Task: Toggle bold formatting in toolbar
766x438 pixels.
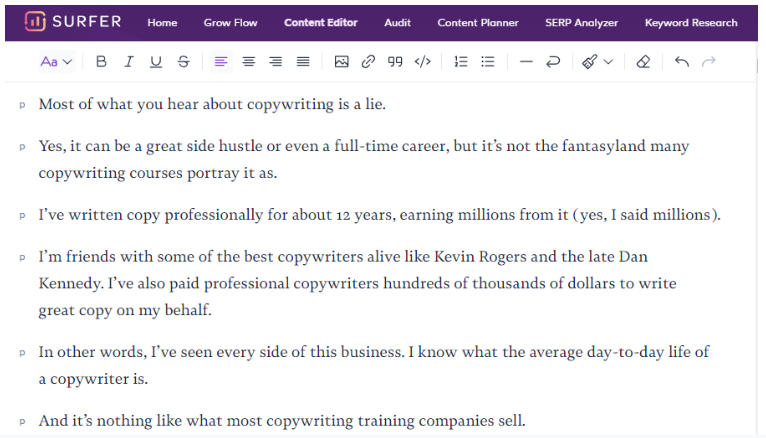Action: click(101, 62)
